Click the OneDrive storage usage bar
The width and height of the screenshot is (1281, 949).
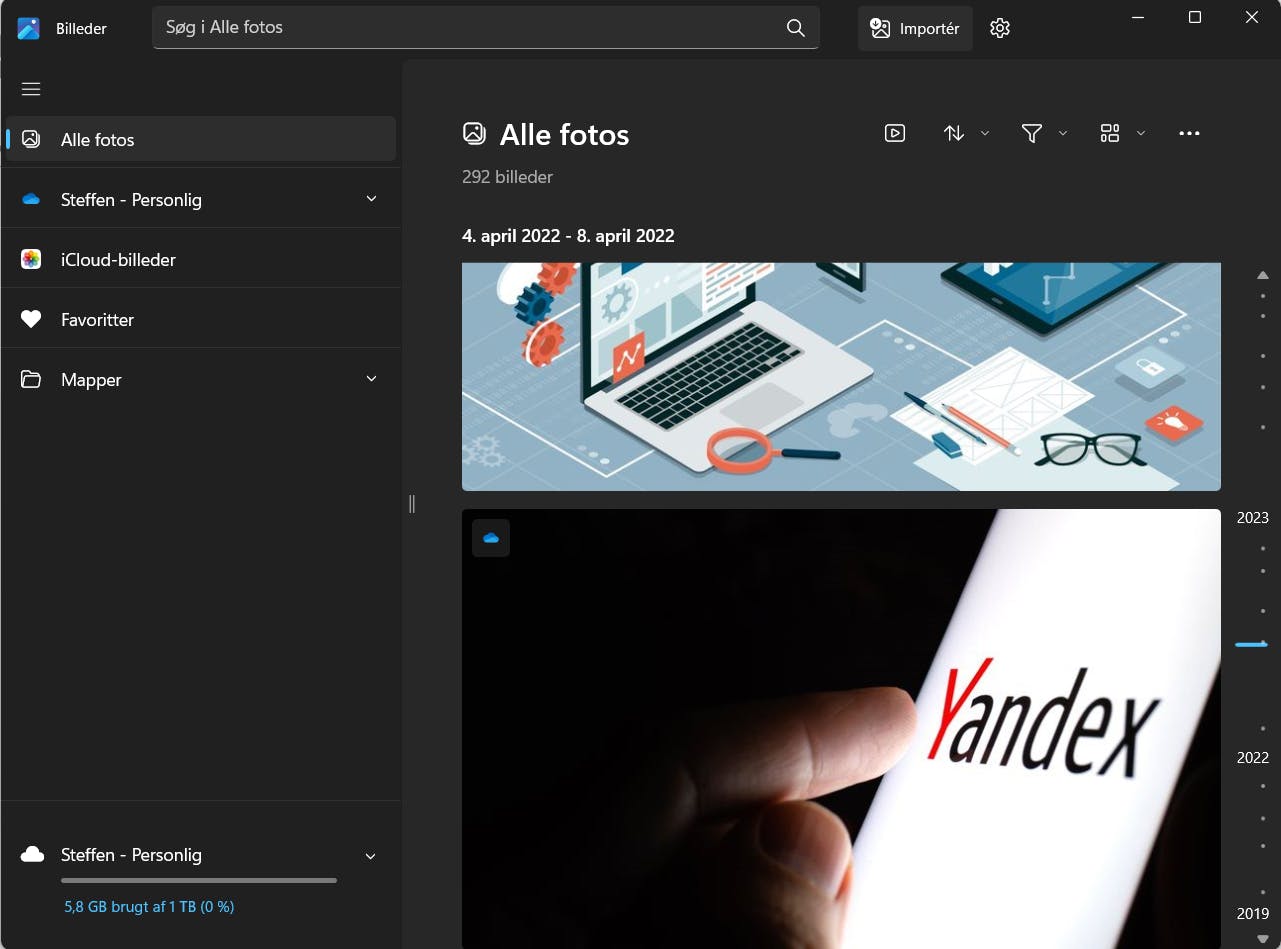coord(199,880)
